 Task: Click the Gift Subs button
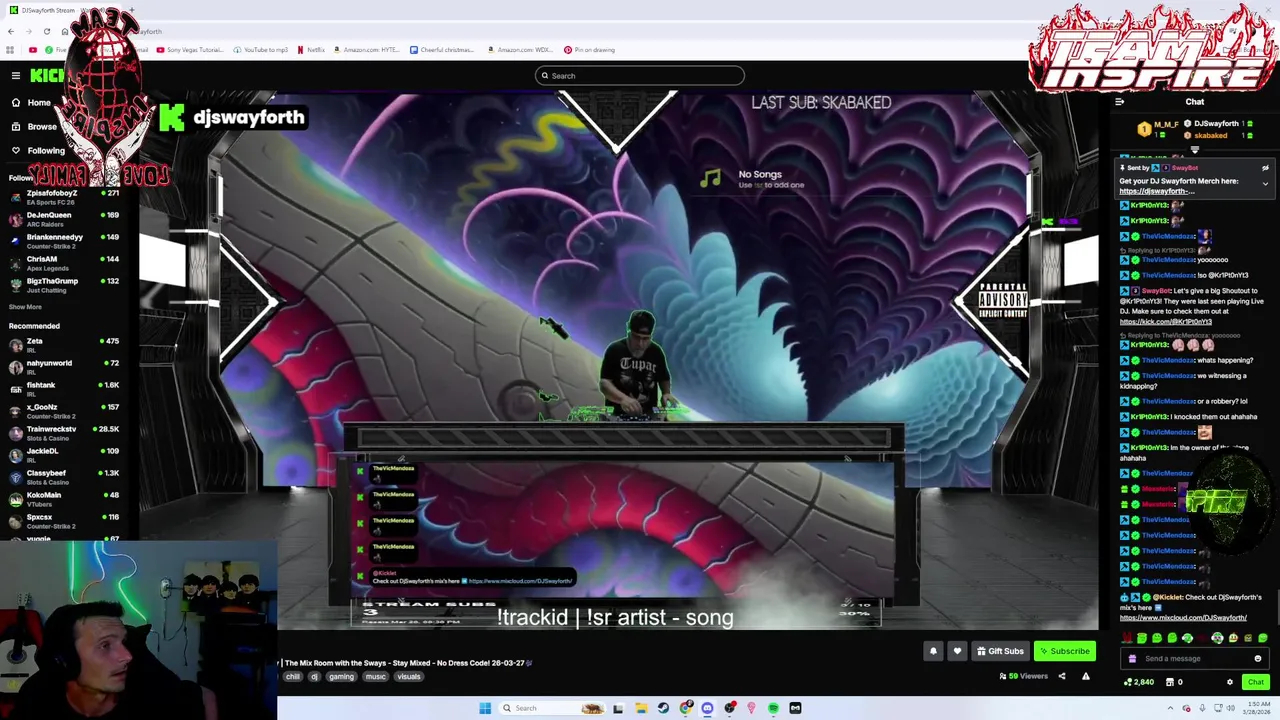click(1000, 651)
